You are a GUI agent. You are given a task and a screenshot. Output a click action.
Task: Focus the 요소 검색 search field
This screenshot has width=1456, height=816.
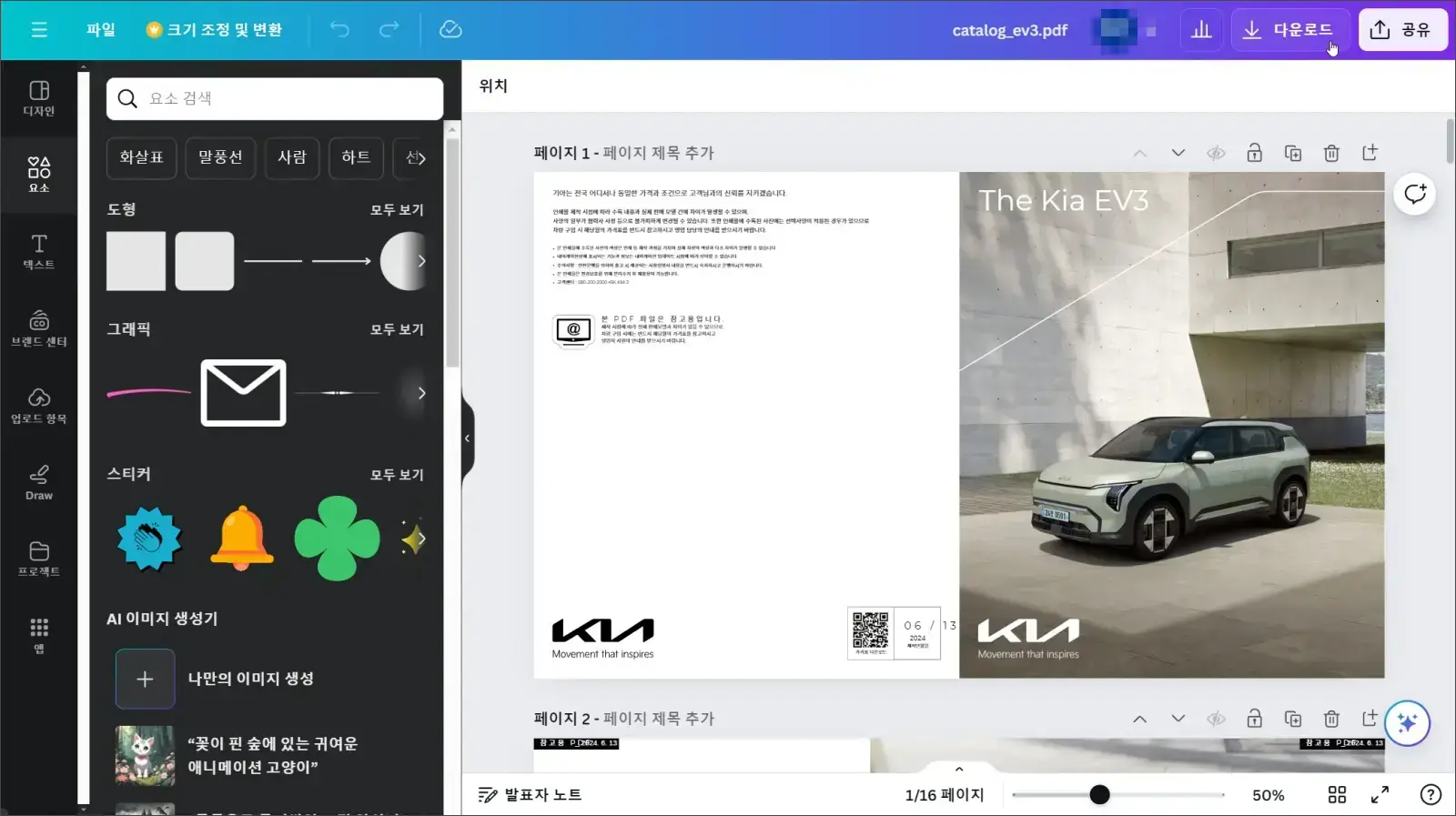pos(275,98)
